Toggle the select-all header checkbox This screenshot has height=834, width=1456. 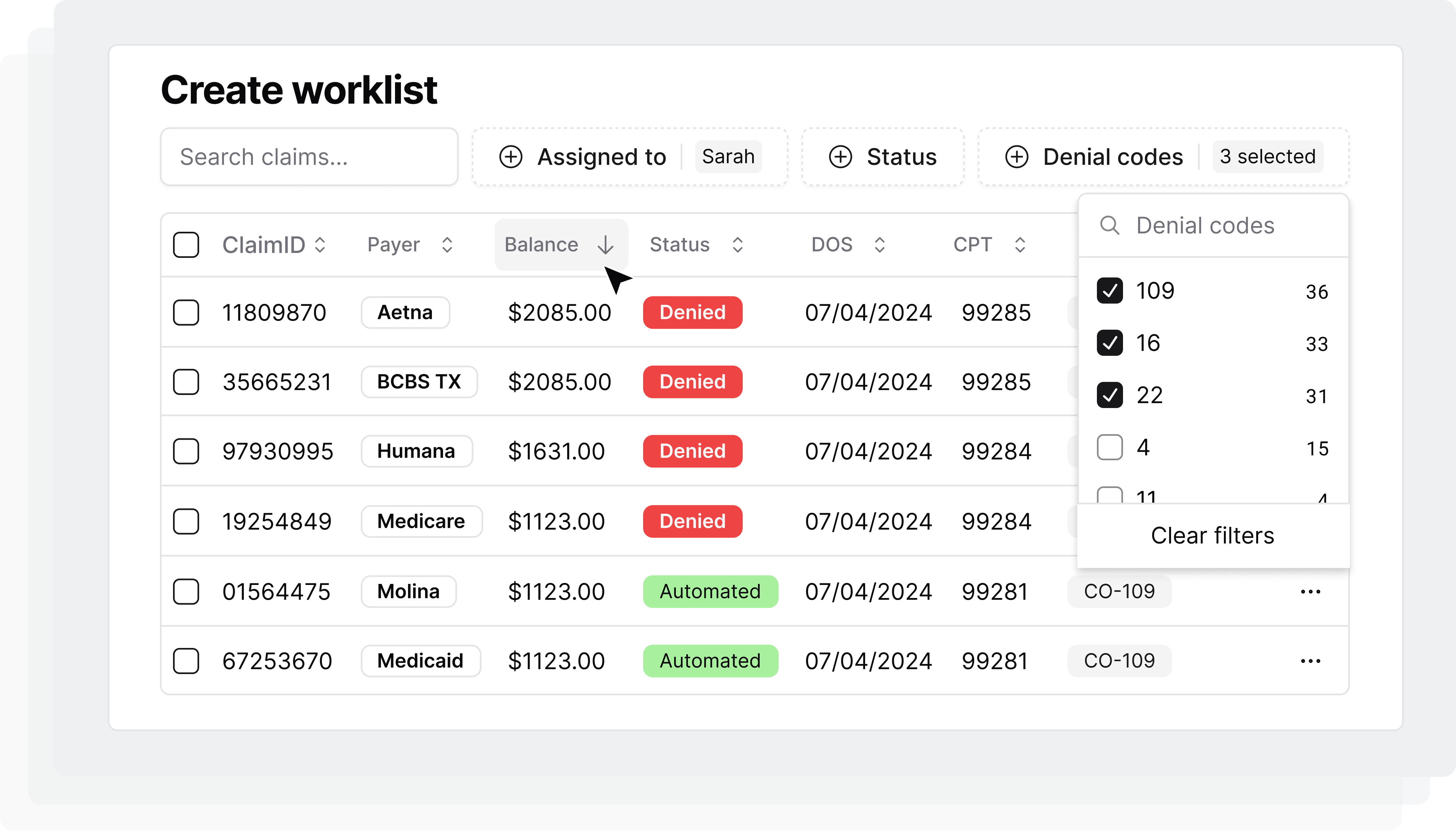(x=186, y=244)
